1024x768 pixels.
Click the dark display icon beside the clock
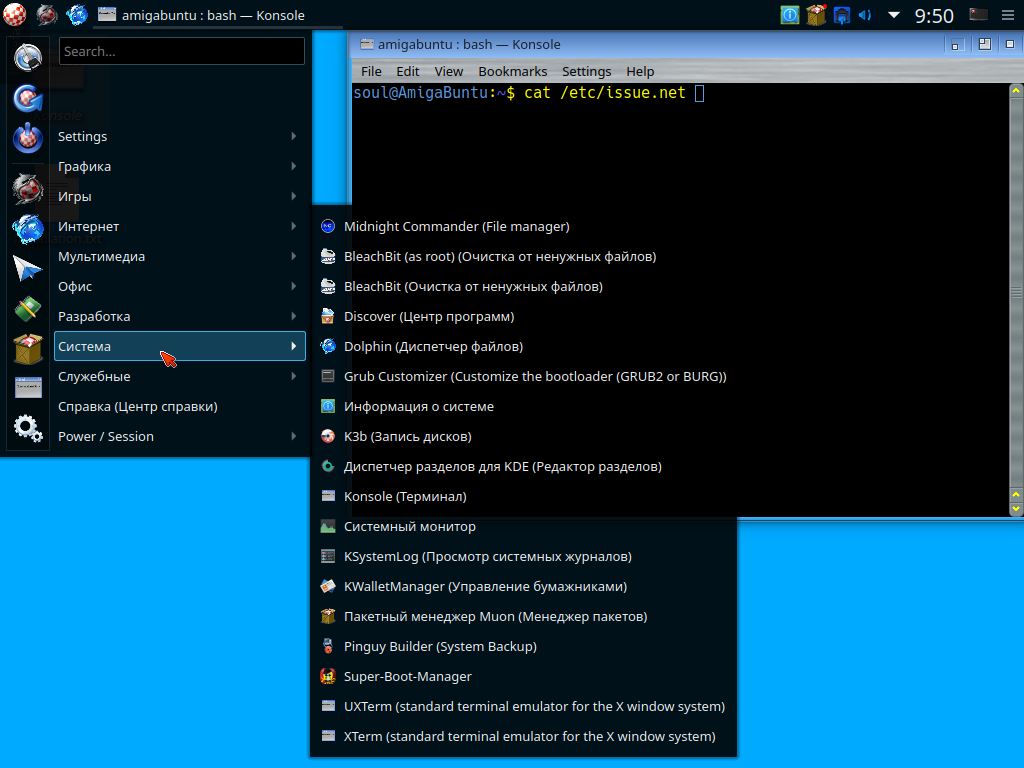[978, 14]
